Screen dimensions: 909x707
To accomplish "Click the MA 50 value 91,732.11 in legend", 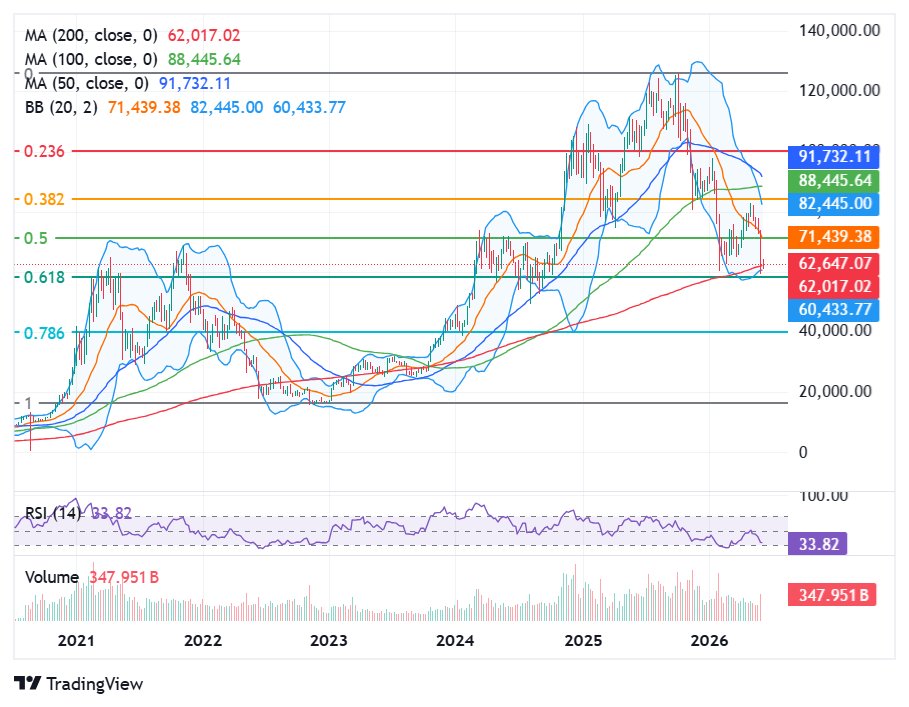I will point(195,83).
